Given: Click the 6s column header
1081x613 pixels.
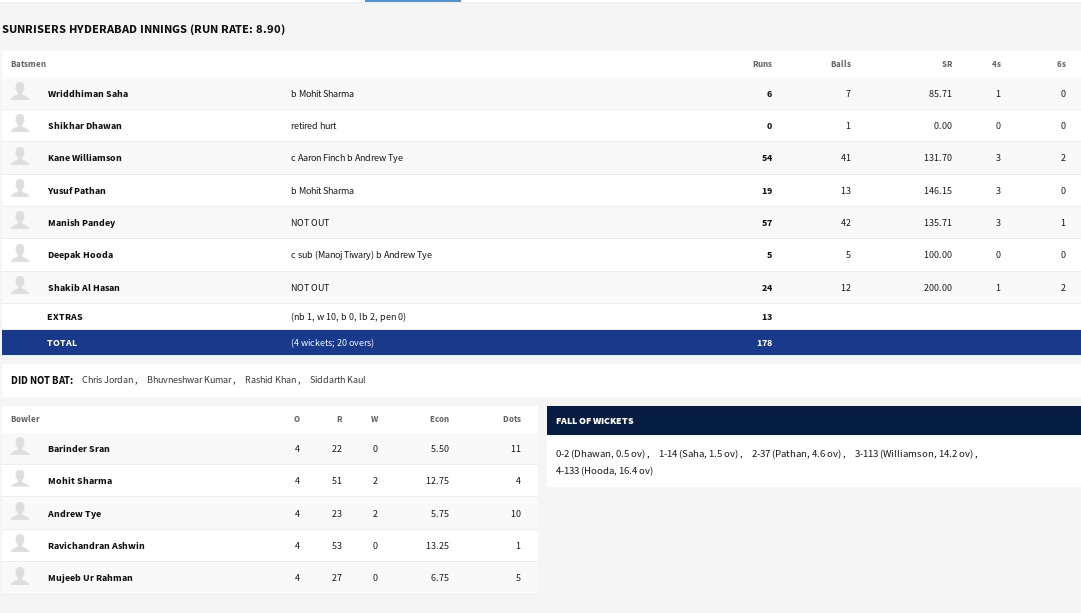Looking at the screenshot, I should tap(1061, 64).
